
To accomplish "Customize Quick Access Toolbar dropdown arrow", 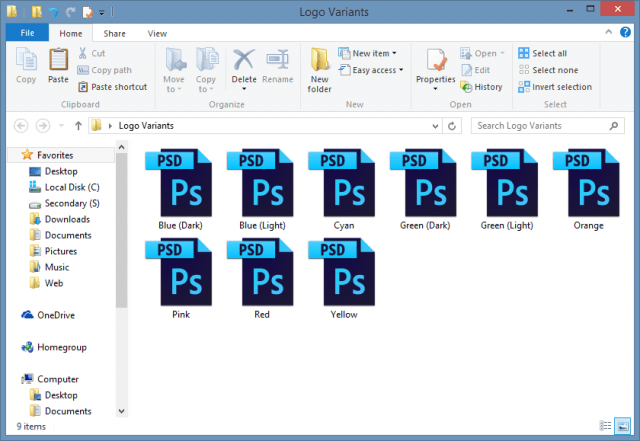I will [101, 13].
